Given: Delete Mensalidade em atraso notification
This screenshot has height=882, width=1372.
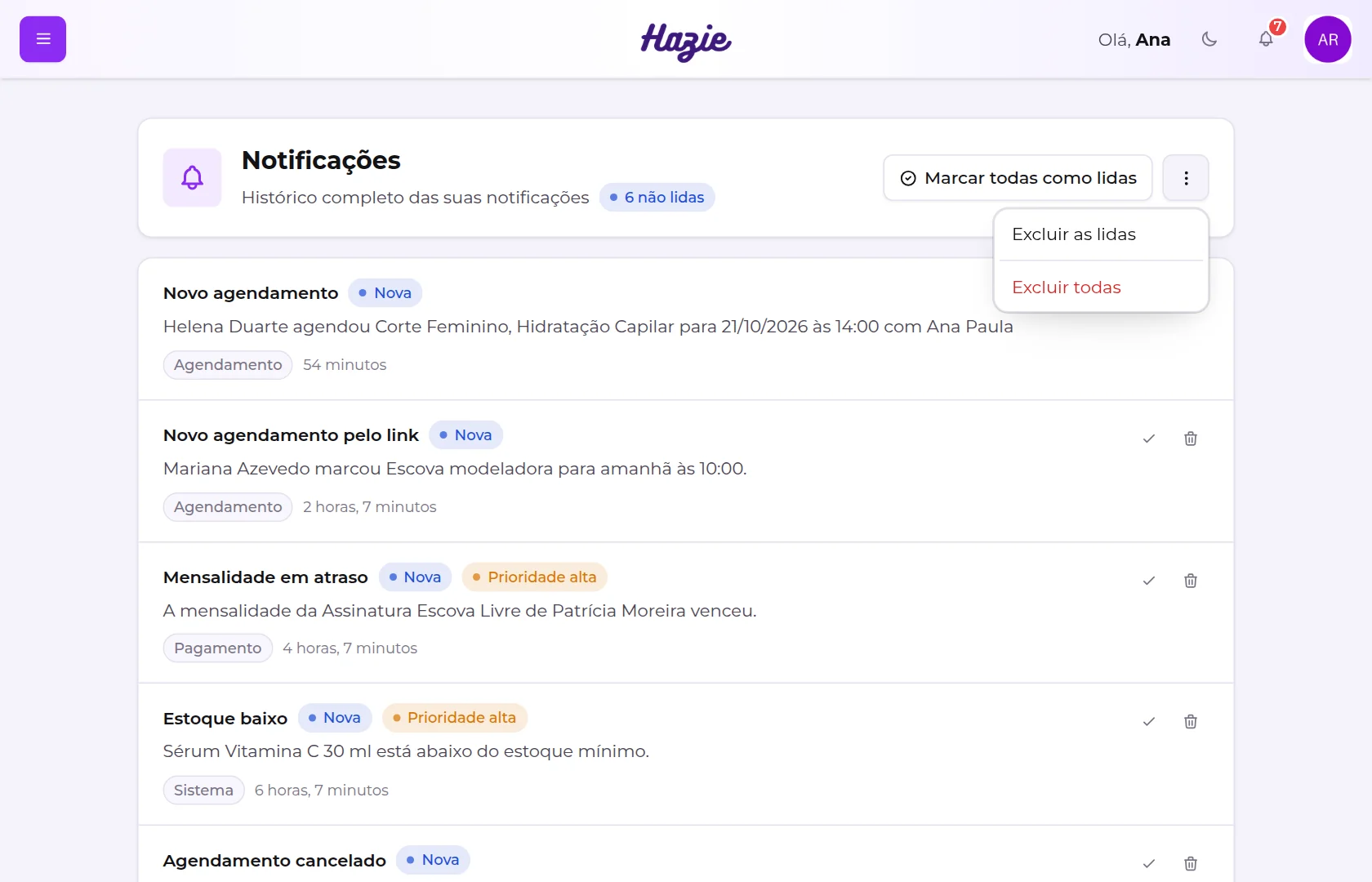Looking at the screenshot, I should pyautogui.click(x=1191, y=581).
